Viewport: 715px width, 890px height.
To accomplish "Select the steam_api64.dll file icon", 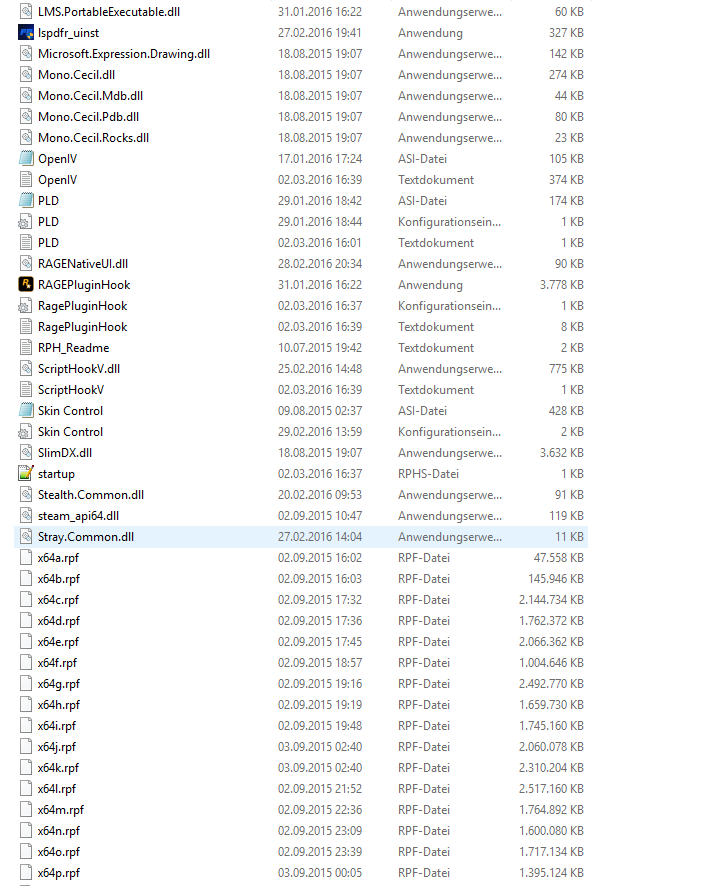I will [x=26, y=516].
